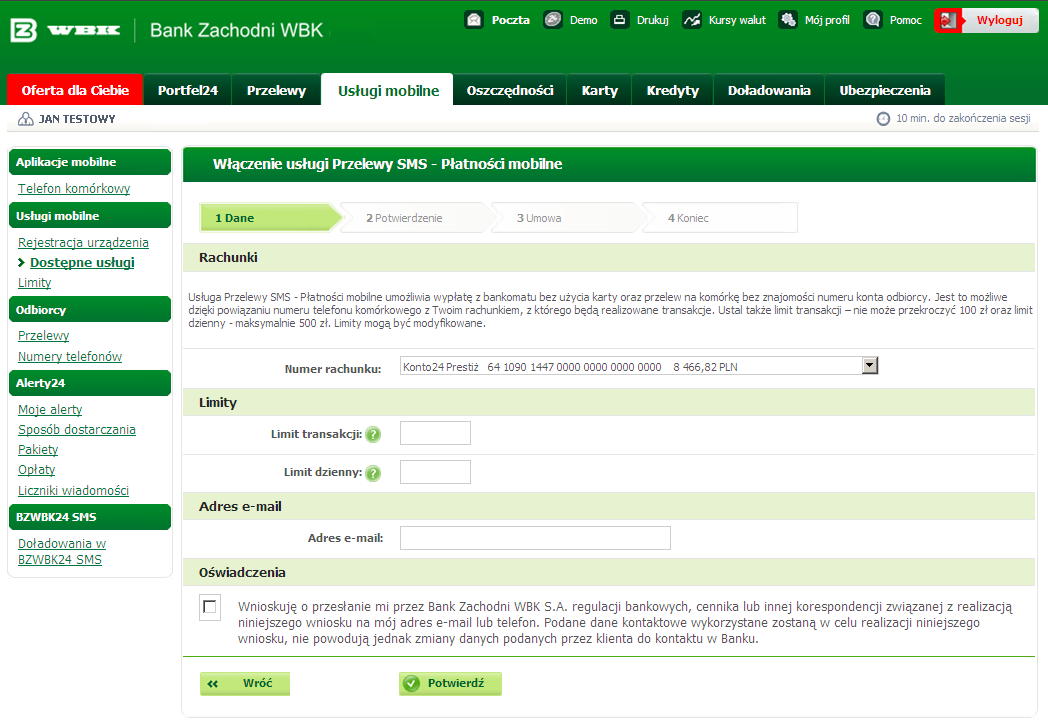
Task: Click the session clock icon
Action: [x=883, y=119]
